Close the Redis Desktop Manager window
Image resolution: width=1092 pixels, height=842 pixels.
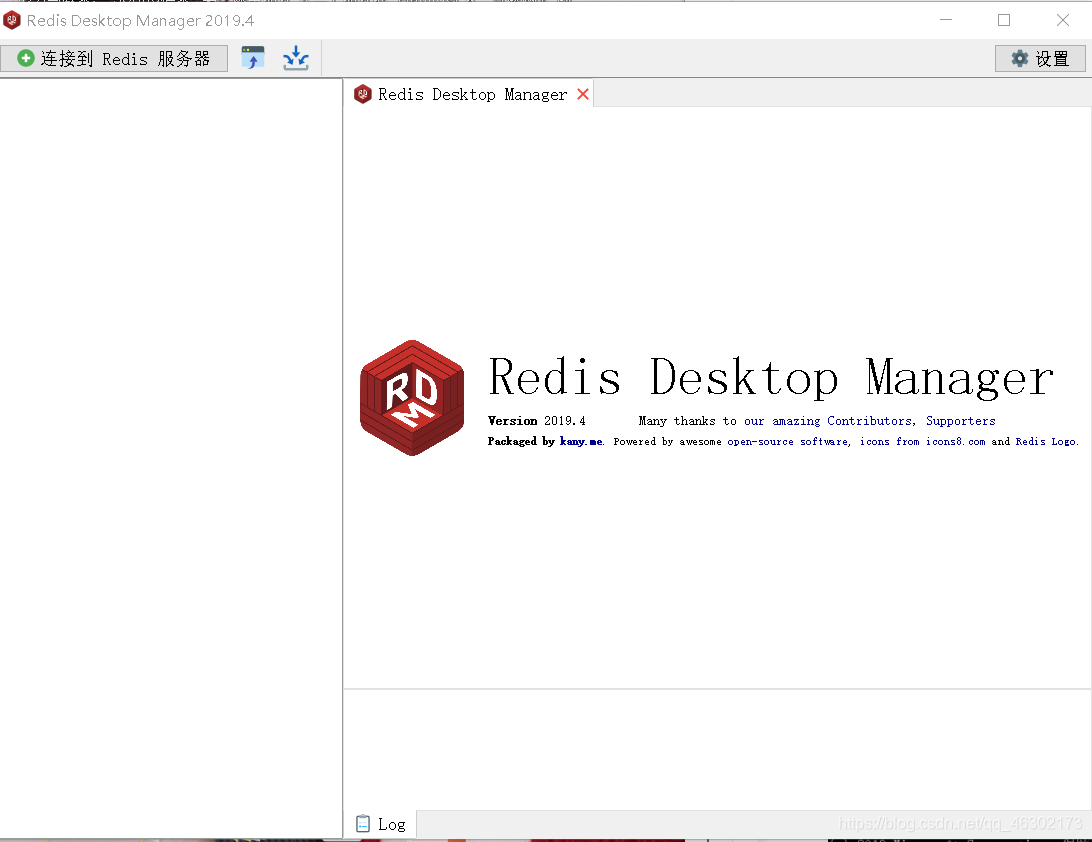(1063, 20)
